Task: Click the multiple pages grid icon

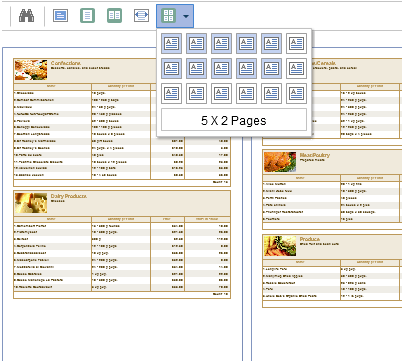Action: click(169, 16)
